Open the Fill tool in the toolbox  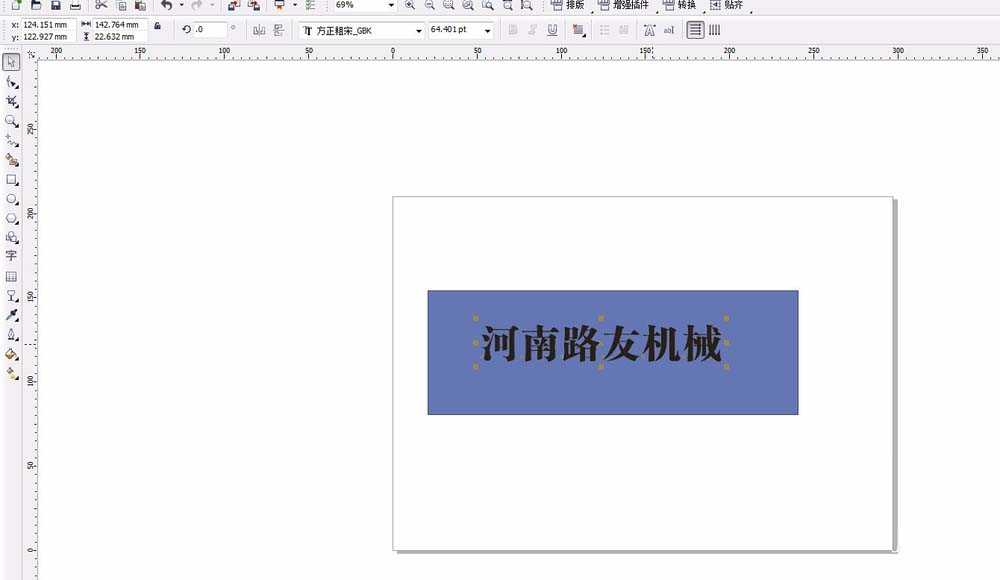pos(12,352)
